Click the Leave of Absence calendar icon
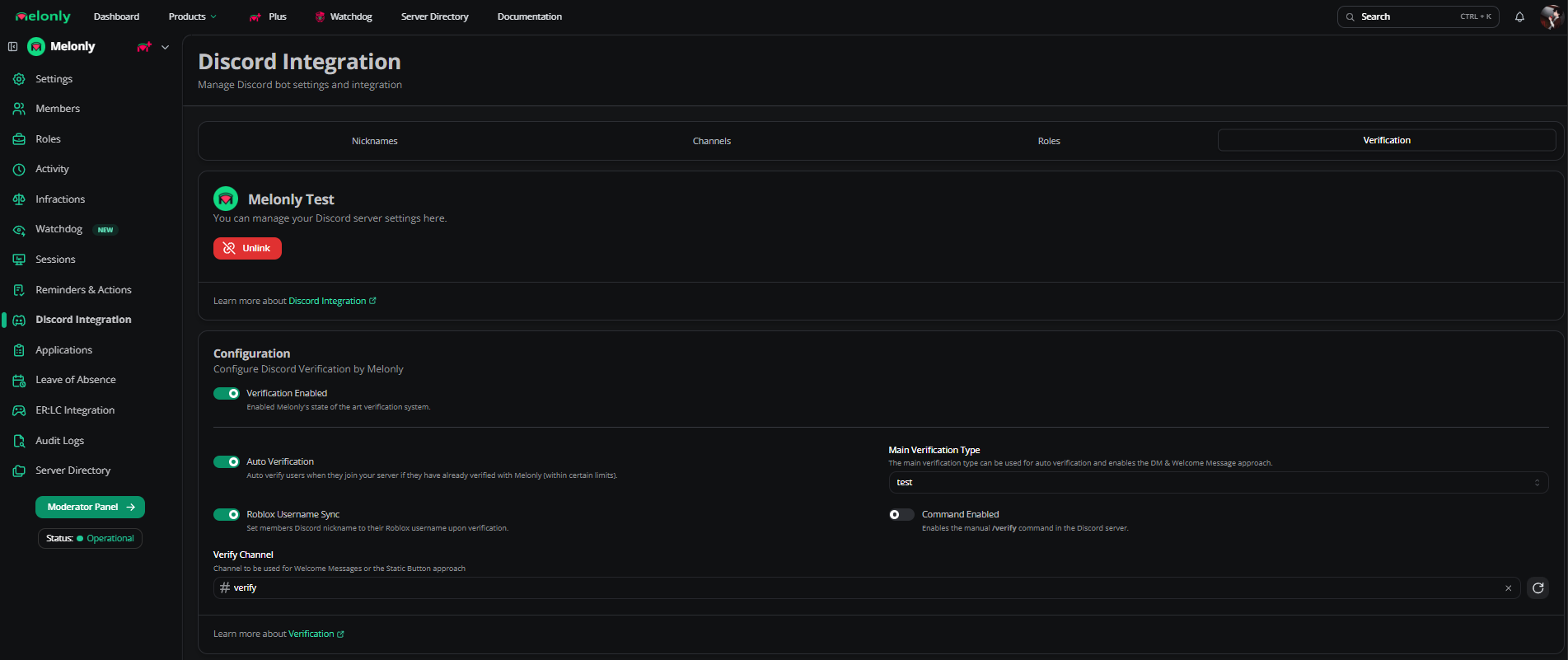 (x=19, y=380)
